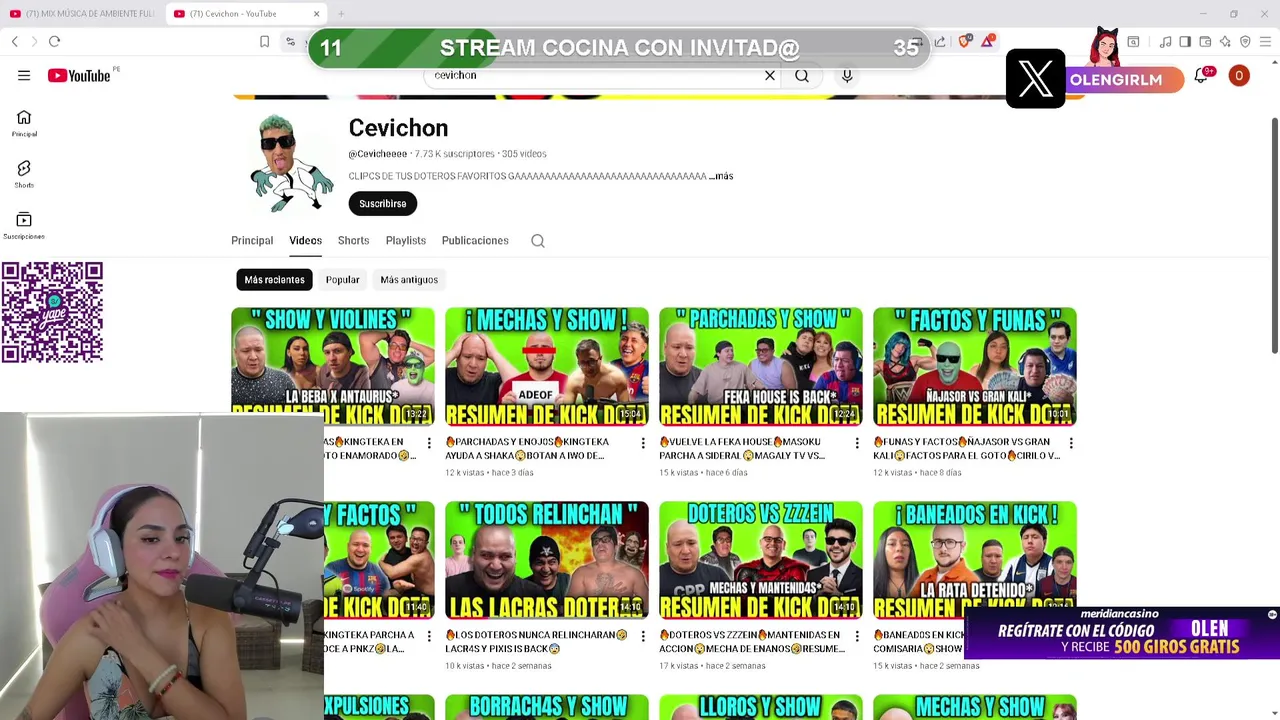Open Shorts in the left sidebar
The width and height of the screenshot is (1280, 720).
pyautogui.click(x=24, y=174)
